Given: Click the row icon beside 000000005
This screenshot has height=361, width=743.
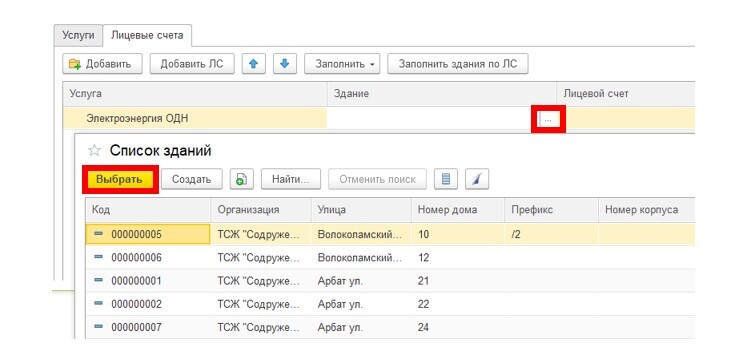Looking at the screenshot, I should click(x=99, y=234).
